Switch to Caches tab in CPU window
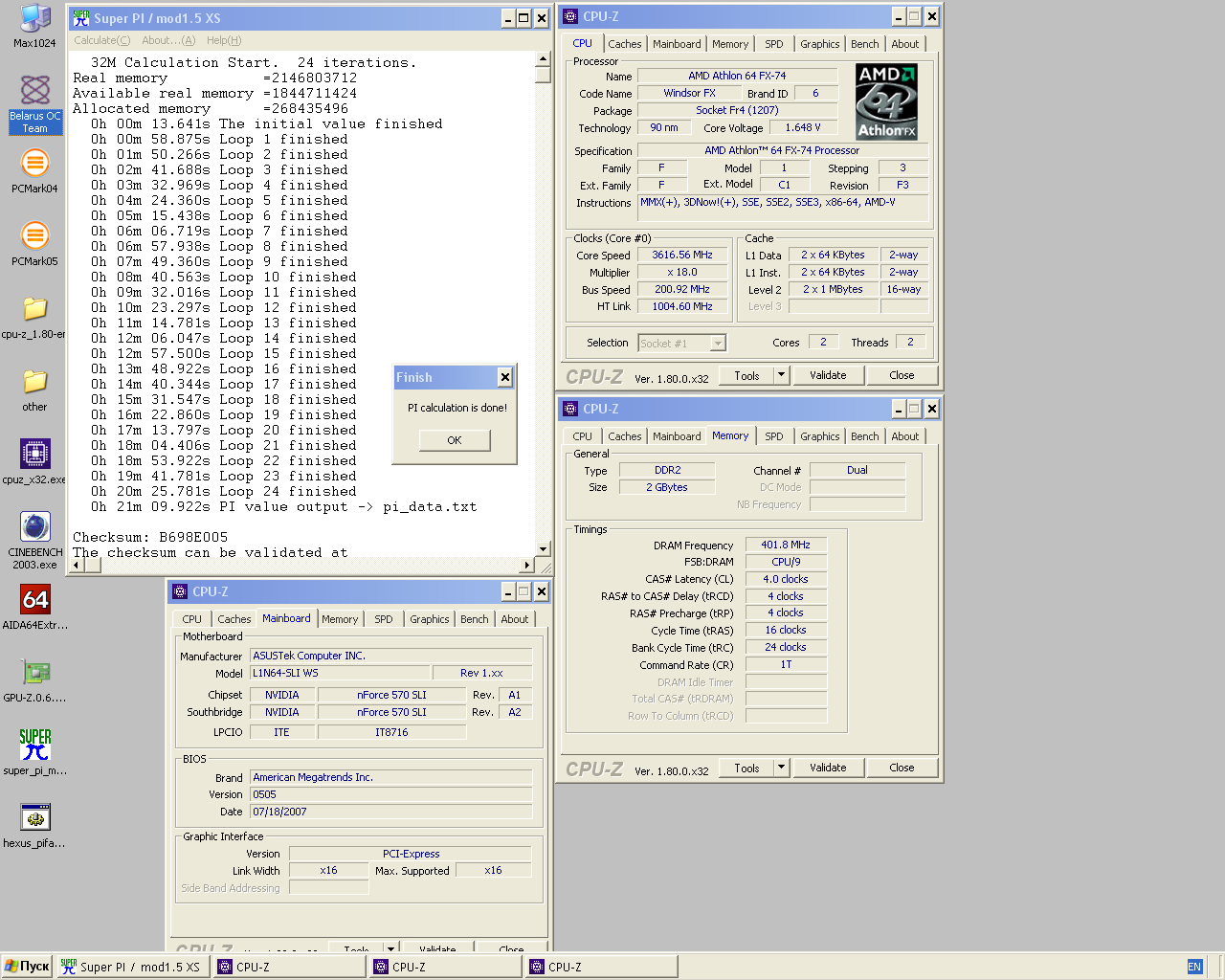The width and height of the screenshot is (1225, 980). [625, 44]
